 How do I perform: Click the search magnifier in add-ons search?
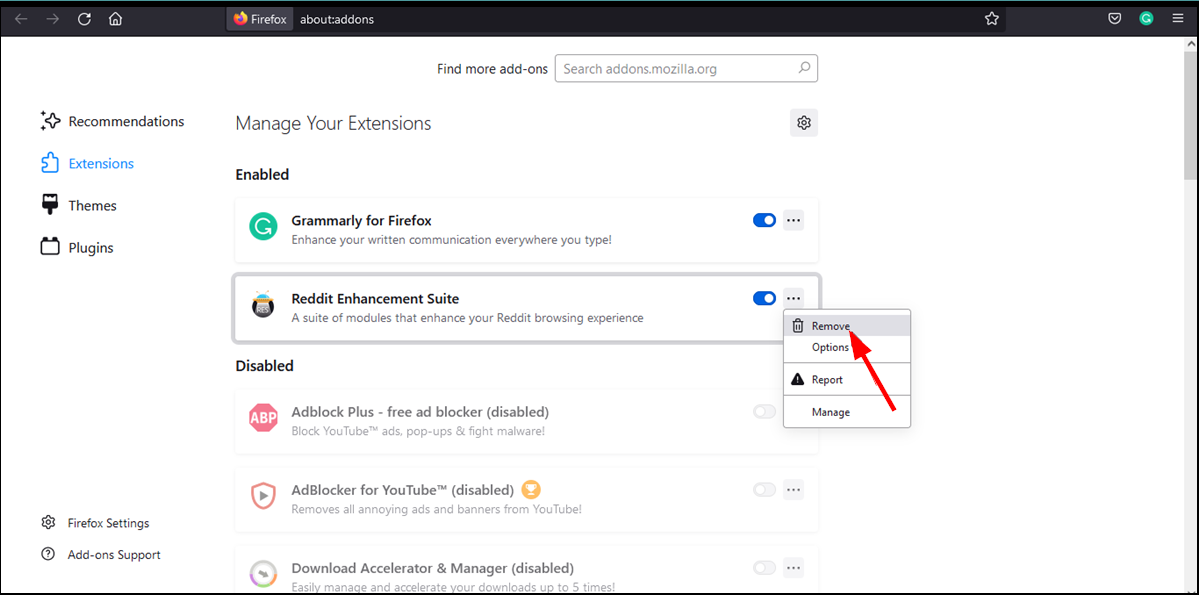(x=804, y=68)
